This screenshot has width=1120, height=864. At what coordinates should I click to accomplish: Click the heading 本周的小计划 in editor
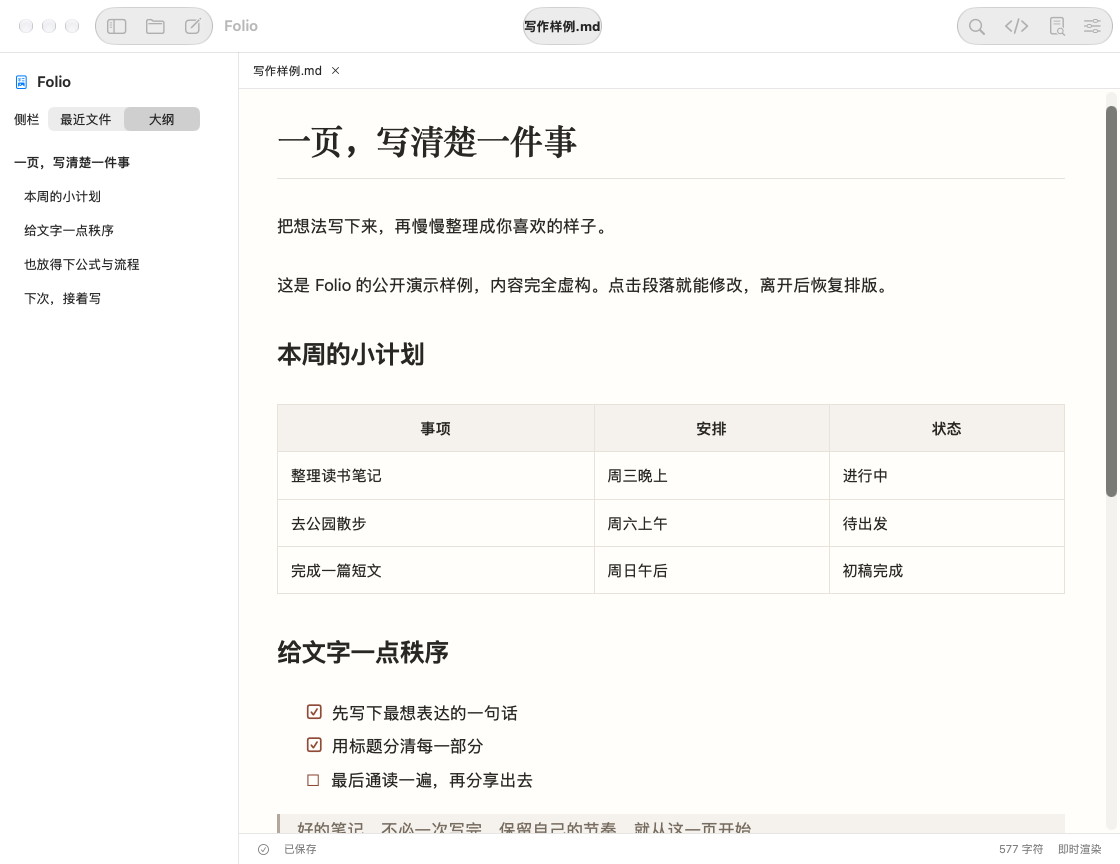(x=351, y=354)
